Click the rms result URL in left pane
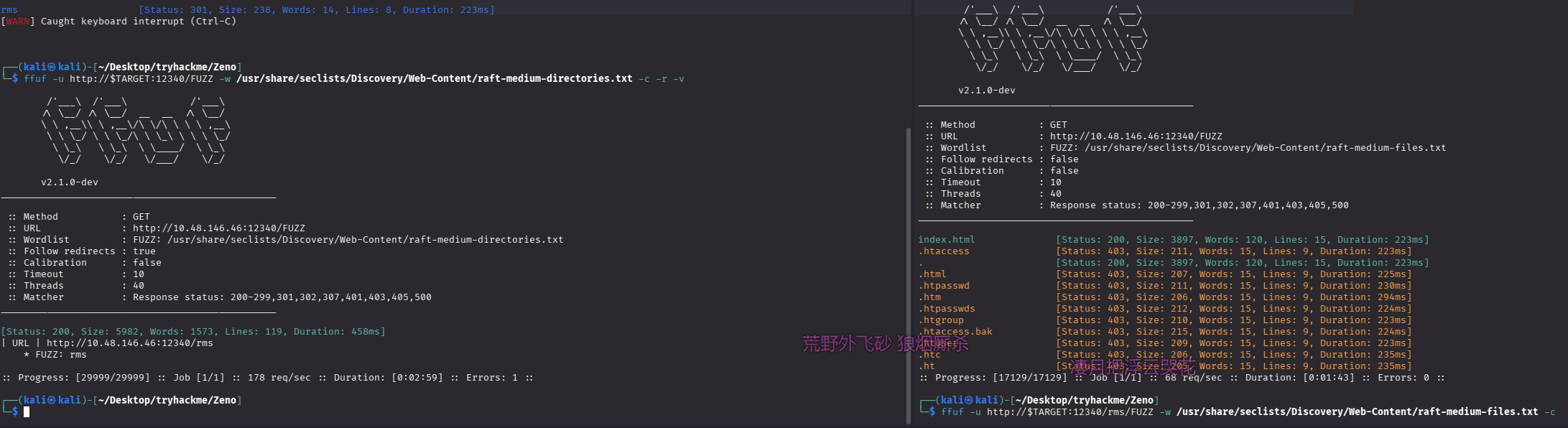This screenshot has height=428, width=1568. pyautogui.click(x=129, y=343)
